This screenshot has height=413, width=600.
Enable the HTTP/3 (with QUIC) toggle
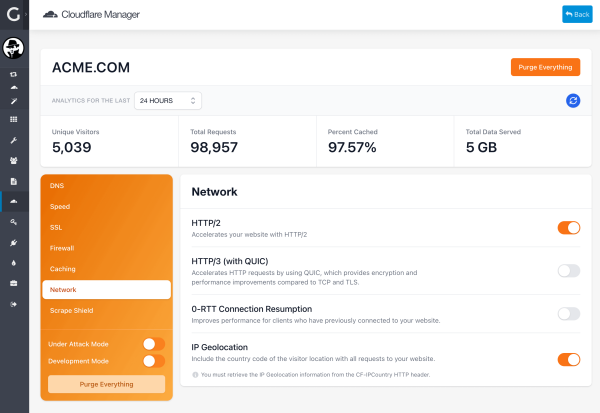click(x=569, y=271)
